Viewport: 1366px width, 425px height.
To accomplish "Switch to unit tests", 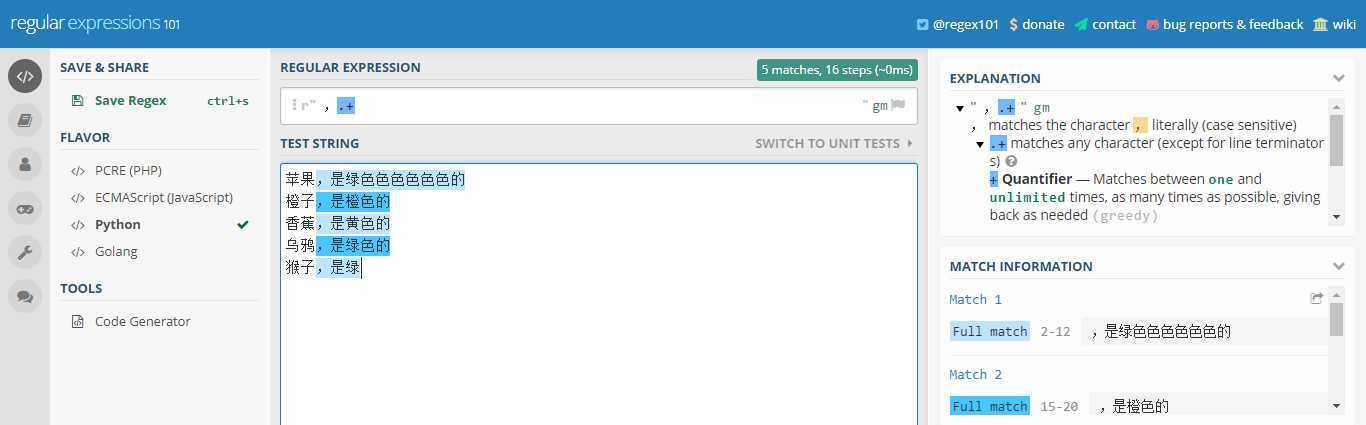I will pyautogui.click(x=834, y=143).
